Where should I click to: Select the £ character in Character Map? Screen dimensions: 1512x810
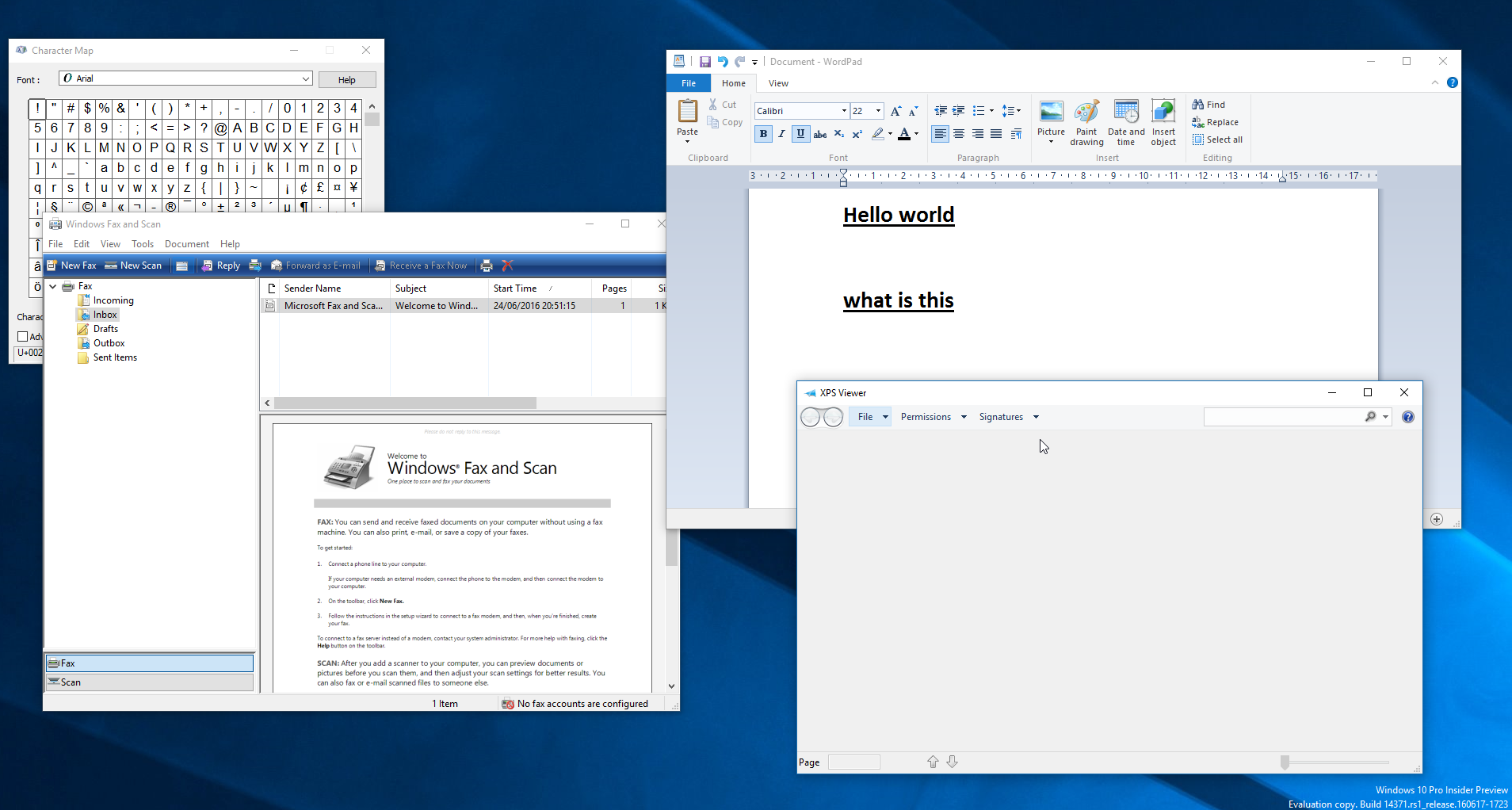tap(320, 188)
